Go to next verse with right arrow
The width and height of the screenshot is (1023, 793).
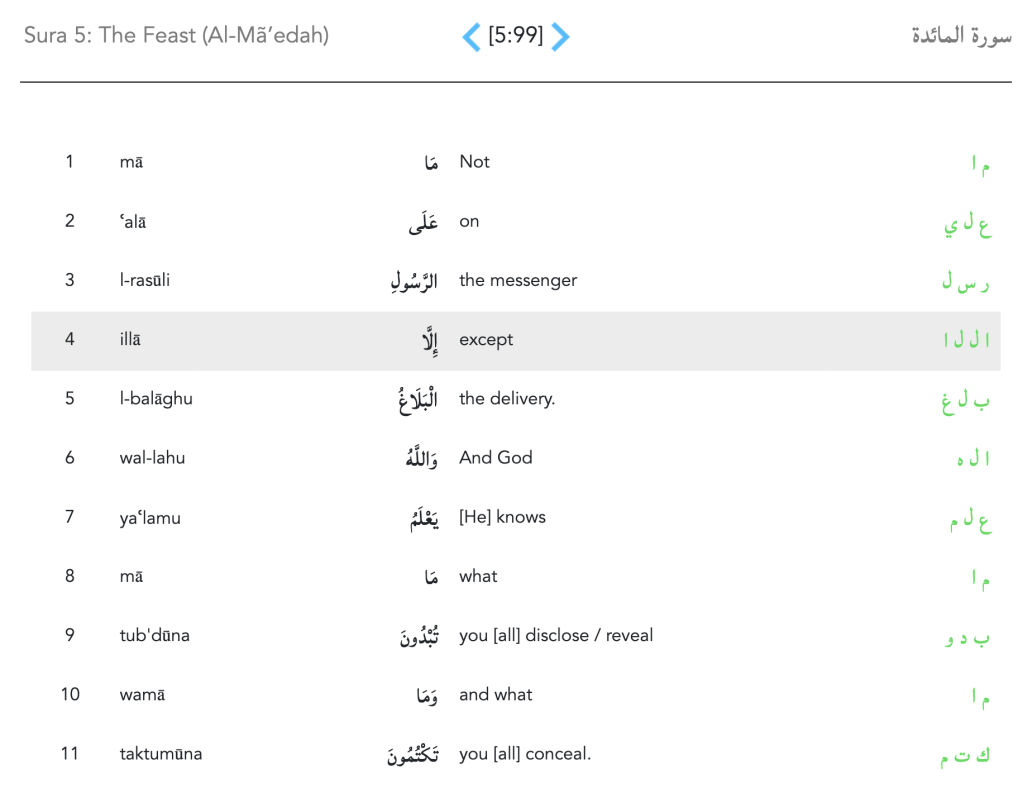pos(561,37)
